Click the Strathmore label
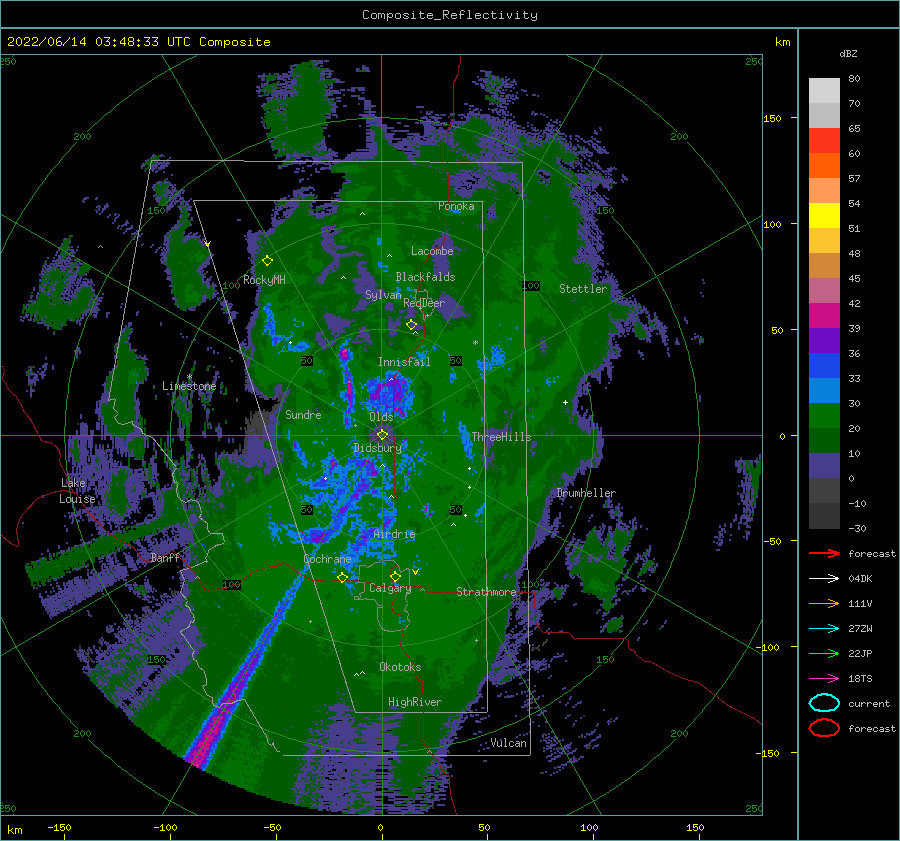Viewport: 900px width, 841px height. tap(486, 592)
